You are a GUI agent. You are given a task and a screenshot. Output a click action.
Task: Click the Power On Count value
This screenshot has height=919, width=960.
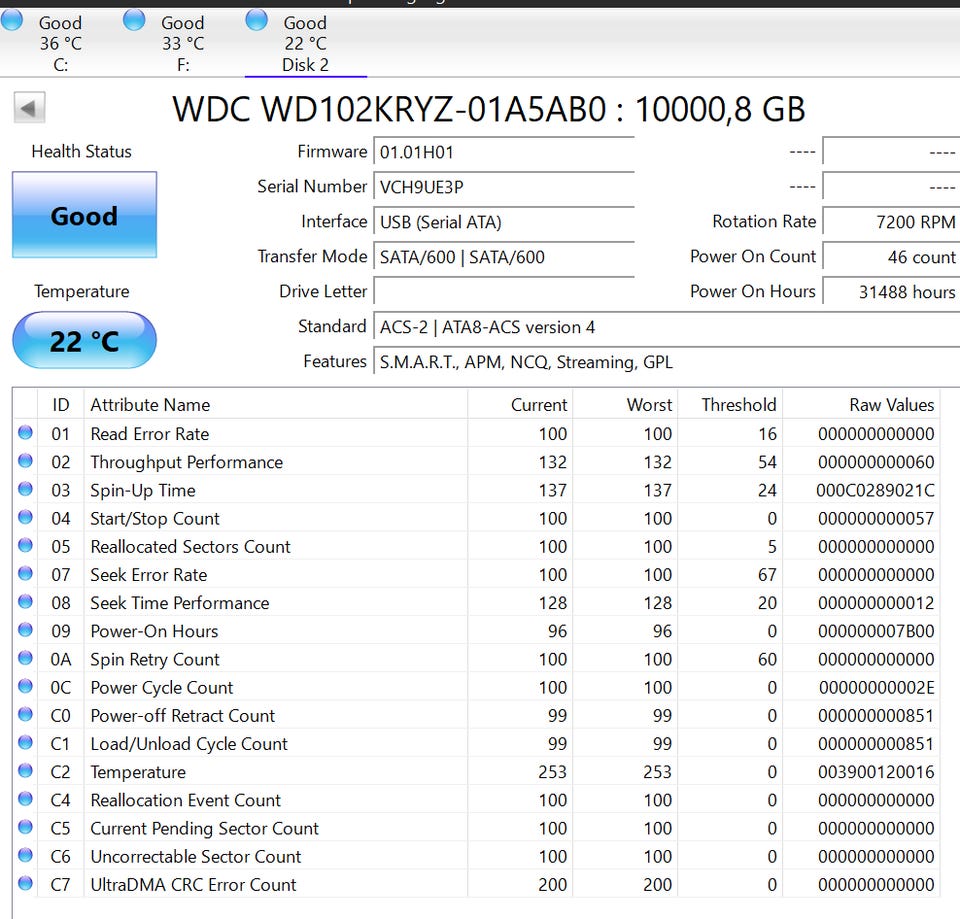click(x=891, y=257)
